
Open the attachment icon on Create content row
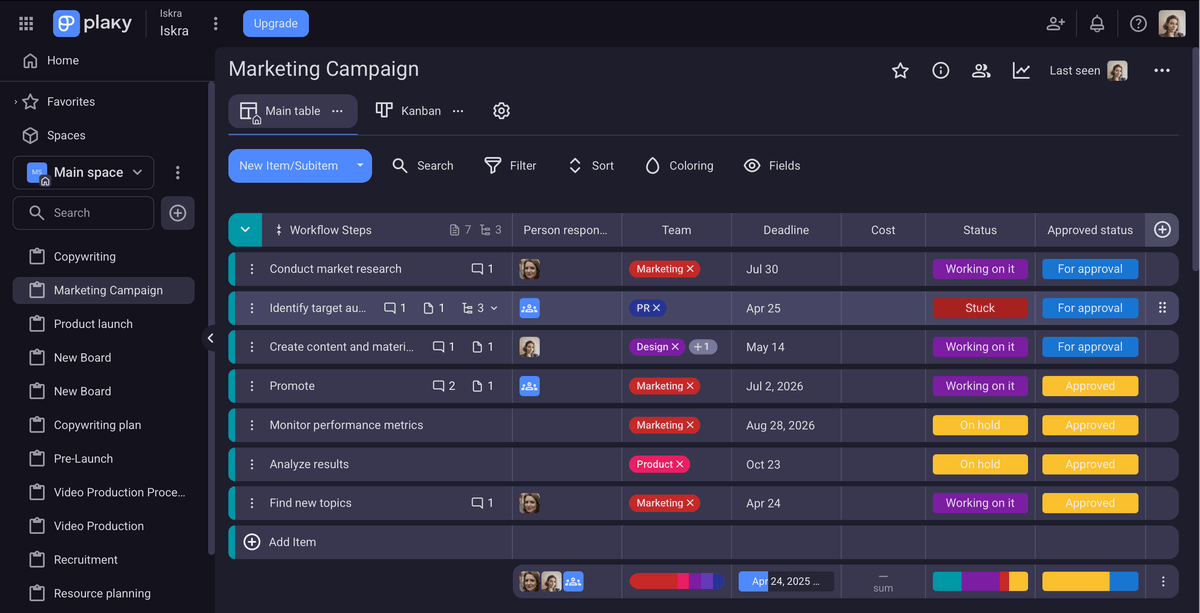(x=479, y=346)
